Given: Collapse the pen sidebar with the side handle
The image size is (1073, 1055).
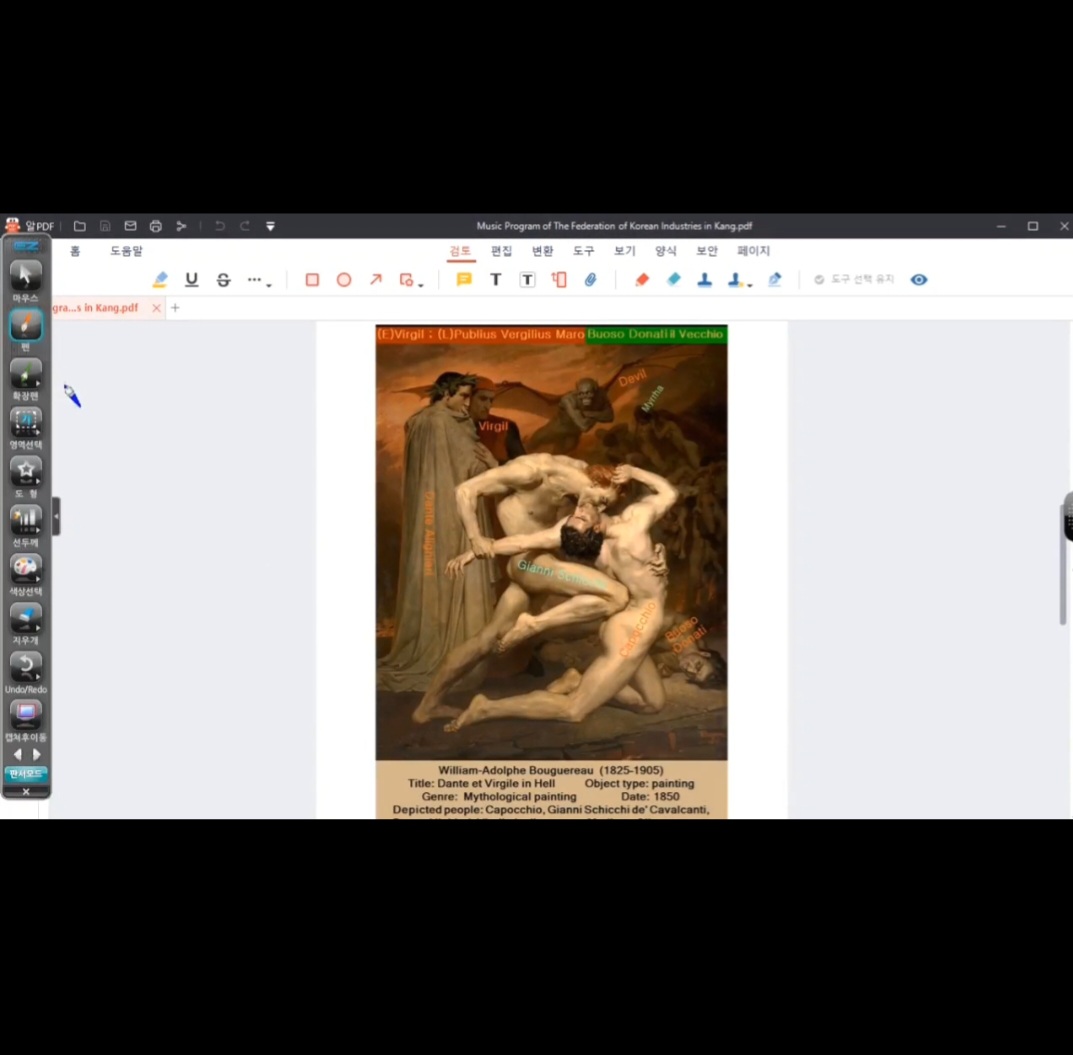Looking at the screenshot, I should point(56,516).
